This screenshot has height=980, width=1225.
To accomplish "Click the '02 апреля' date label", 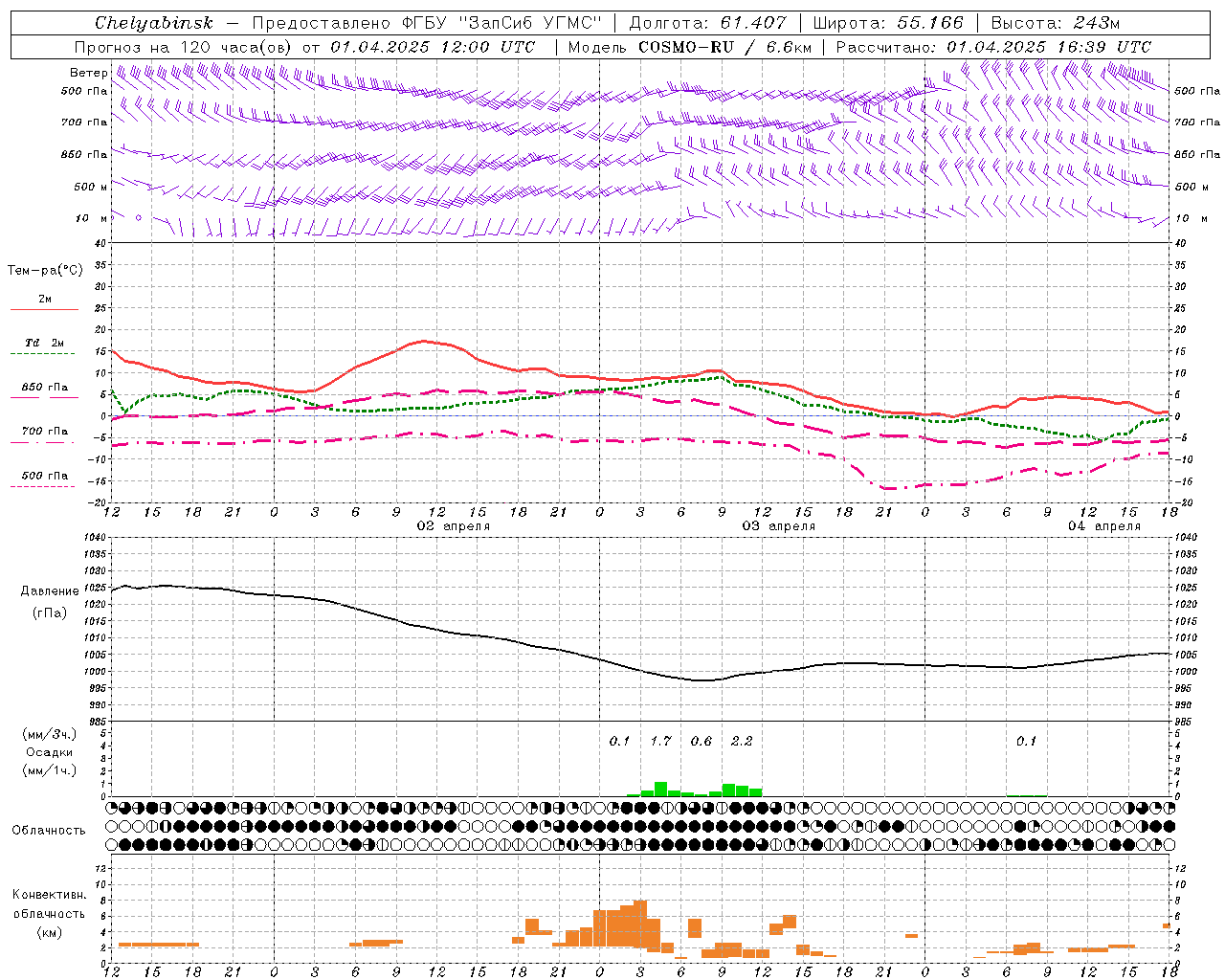I will pos(453,526).
